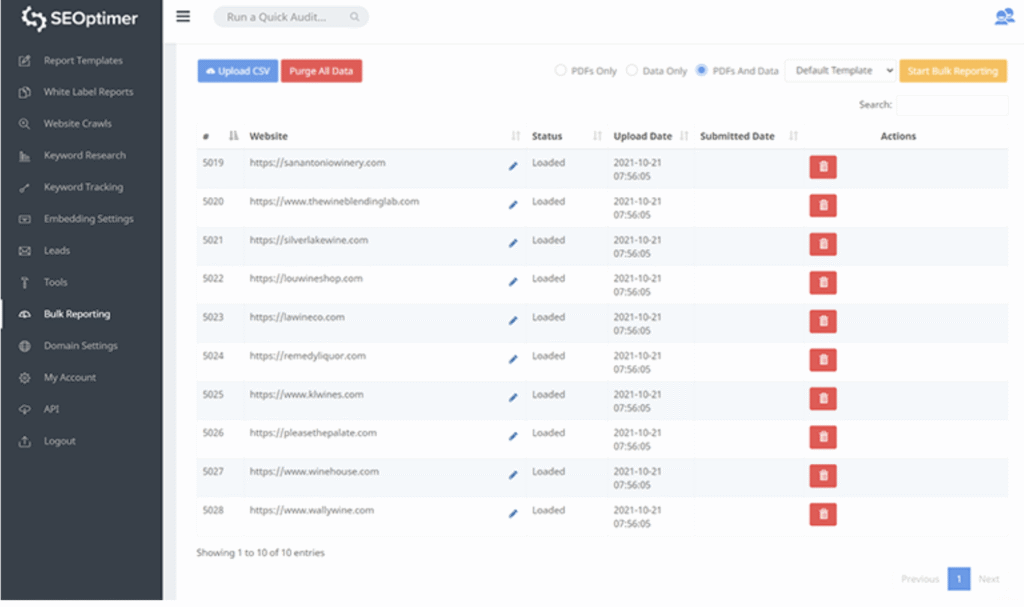Image resolution: width=1024 pixels, height=607 pixels.
Task: Select the Data Only radio option
Action: click(x=632, y=70)
